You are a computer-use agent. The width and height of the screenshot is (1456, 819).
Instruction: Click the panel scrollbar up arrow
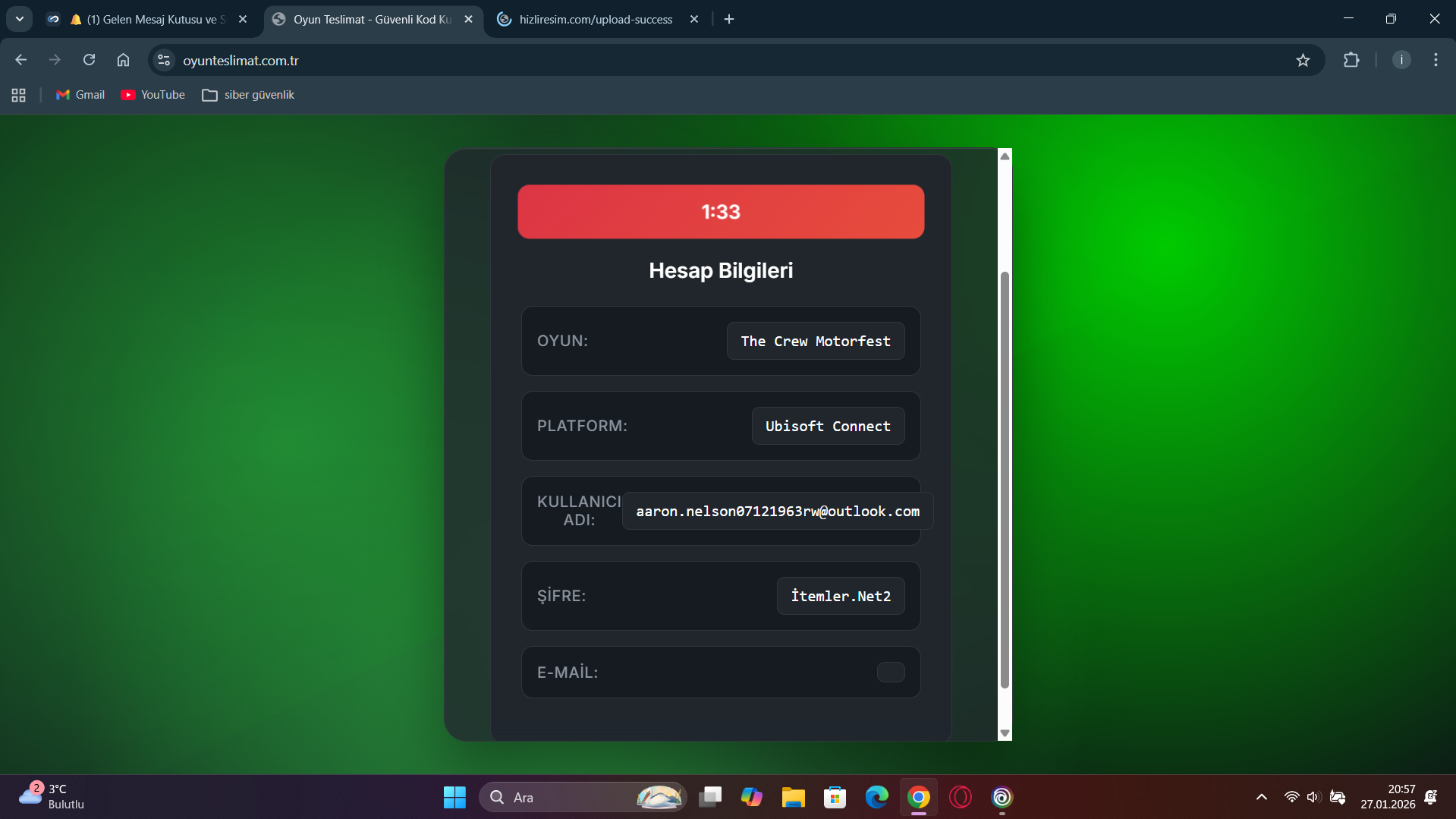click(x=1005, y=156)
